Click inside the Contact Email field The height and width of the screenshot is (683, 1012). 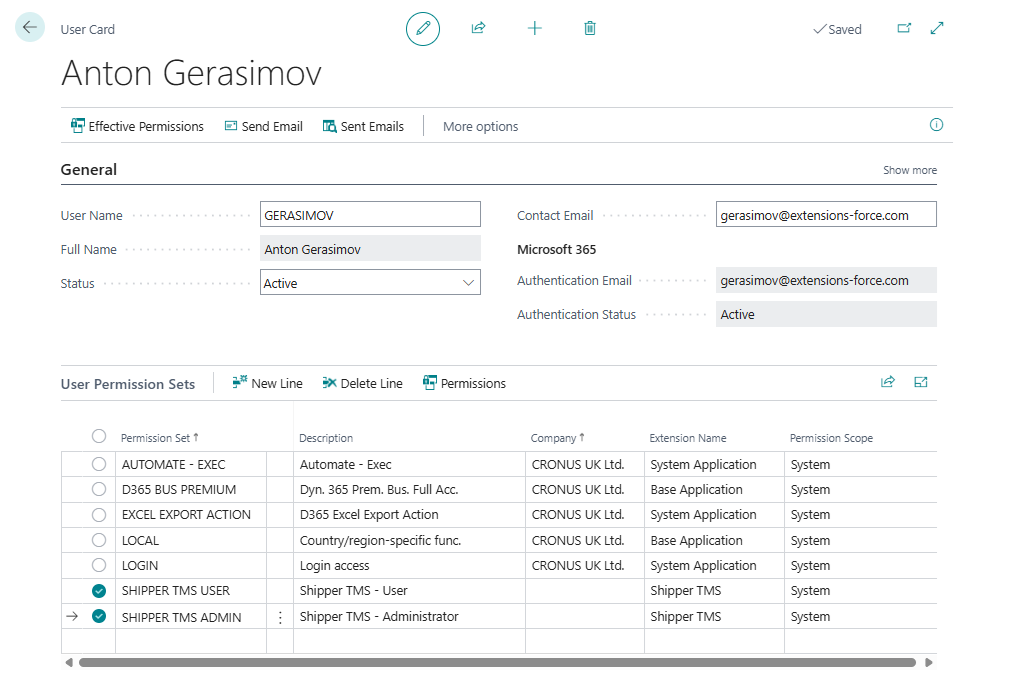pos(825,213)
